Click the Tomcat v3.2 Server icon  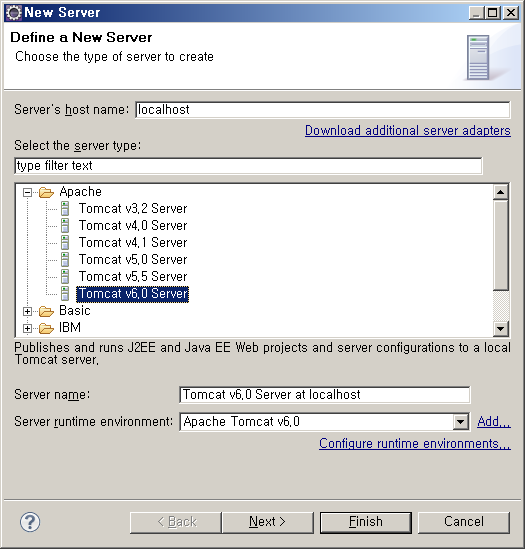65,208
